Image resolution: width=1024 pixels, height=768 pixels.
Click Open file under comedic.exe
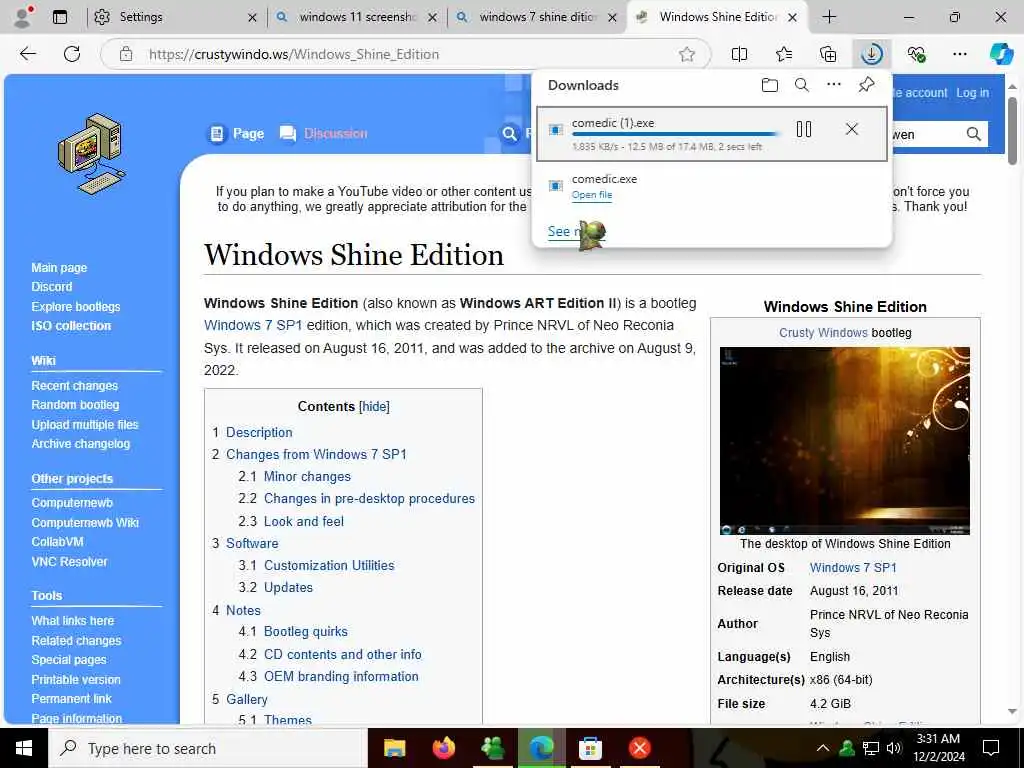coord(592,195)
